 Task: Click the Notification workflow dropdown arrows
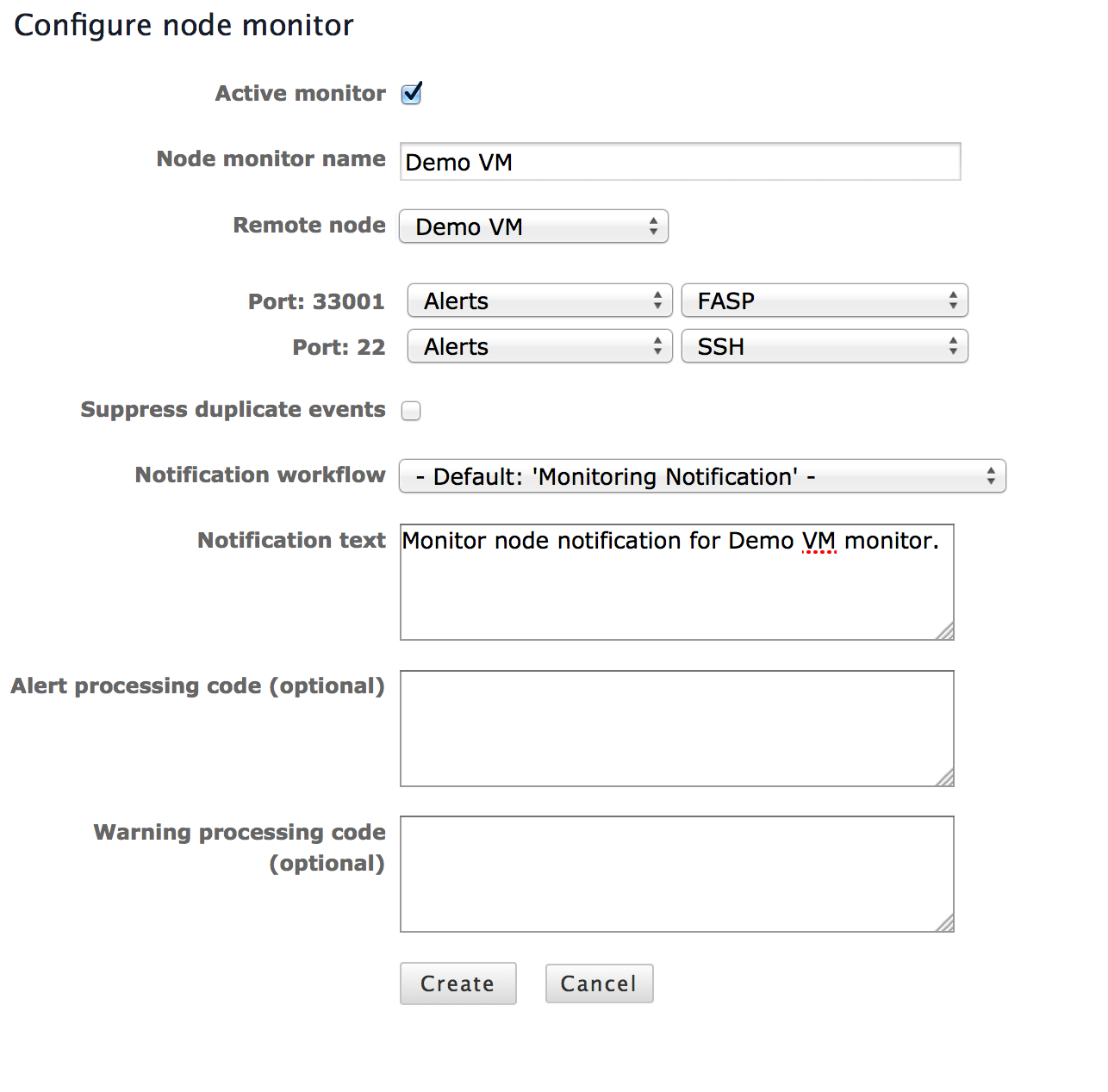coord(992,476)
